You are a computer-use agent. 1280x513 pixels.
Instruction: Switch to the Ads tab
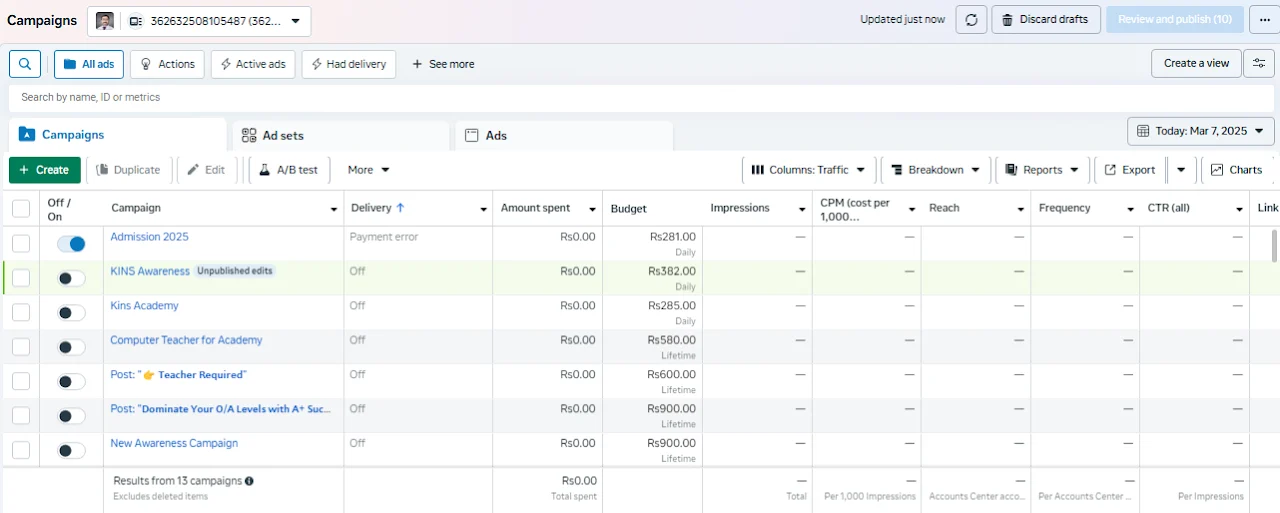pyautogui.click(x=563, y=136)
